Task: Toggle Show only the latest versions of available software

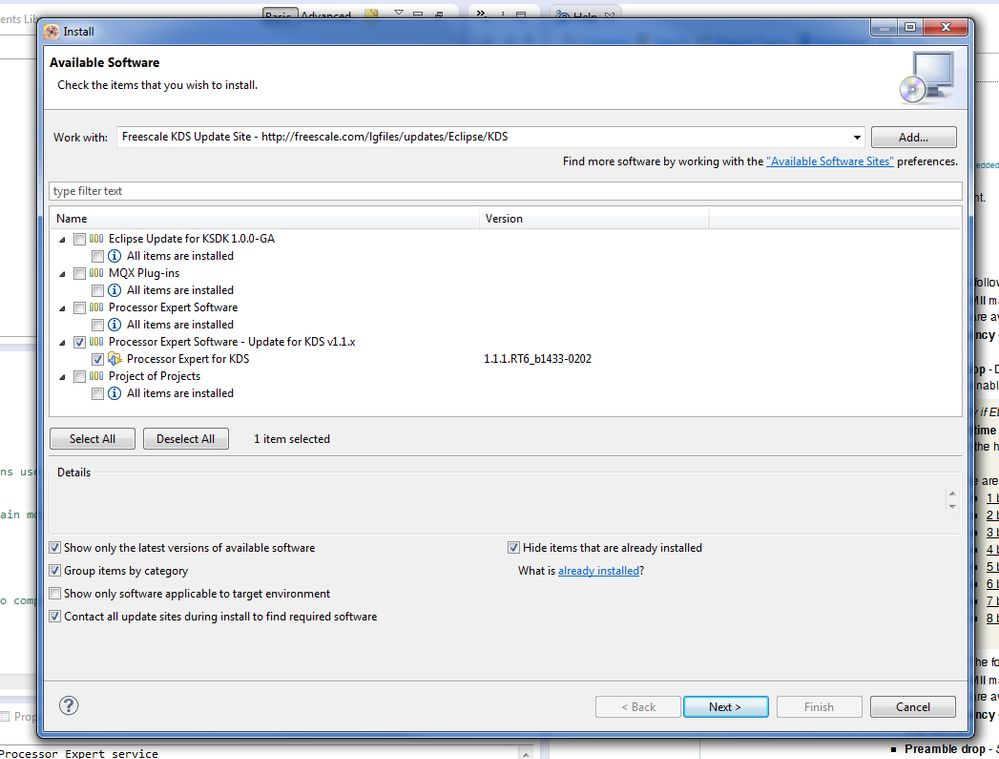Action: 55,547
